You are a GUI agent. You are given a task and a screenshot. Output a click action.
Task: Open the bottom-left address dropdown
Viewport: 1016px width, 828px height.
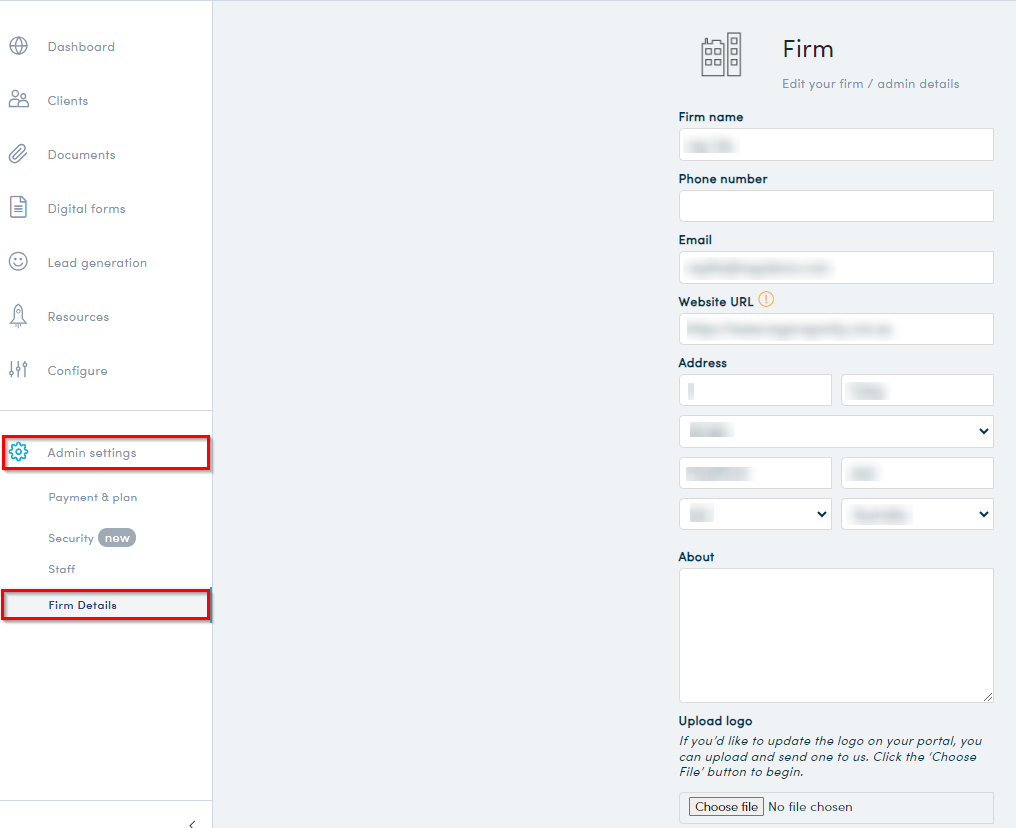pyautogui.click(x=755, y=514)
